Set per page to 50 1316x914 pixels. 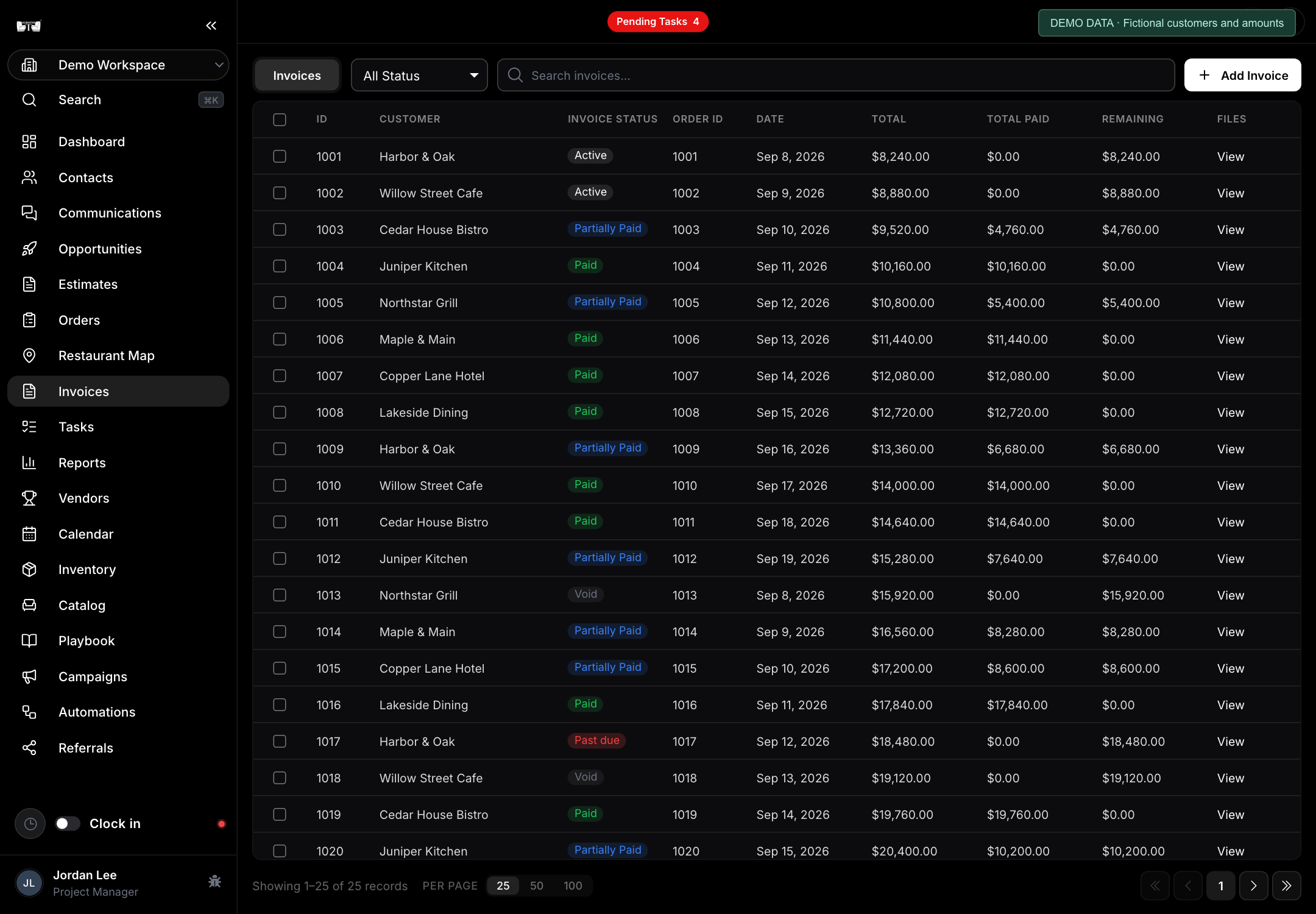[537, 886]
